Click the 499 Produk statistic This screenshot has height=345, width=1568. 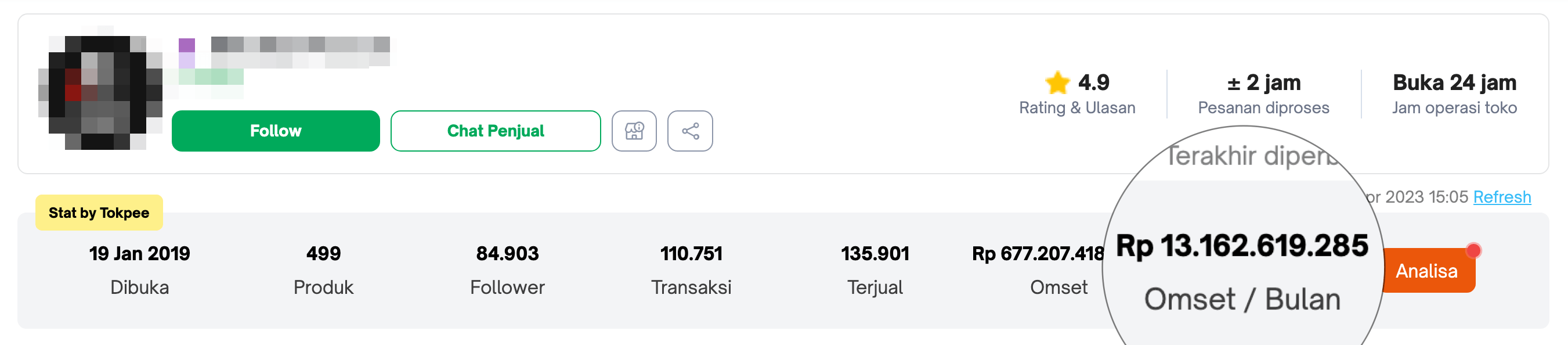pyautogui.click(x=323, y=270)
